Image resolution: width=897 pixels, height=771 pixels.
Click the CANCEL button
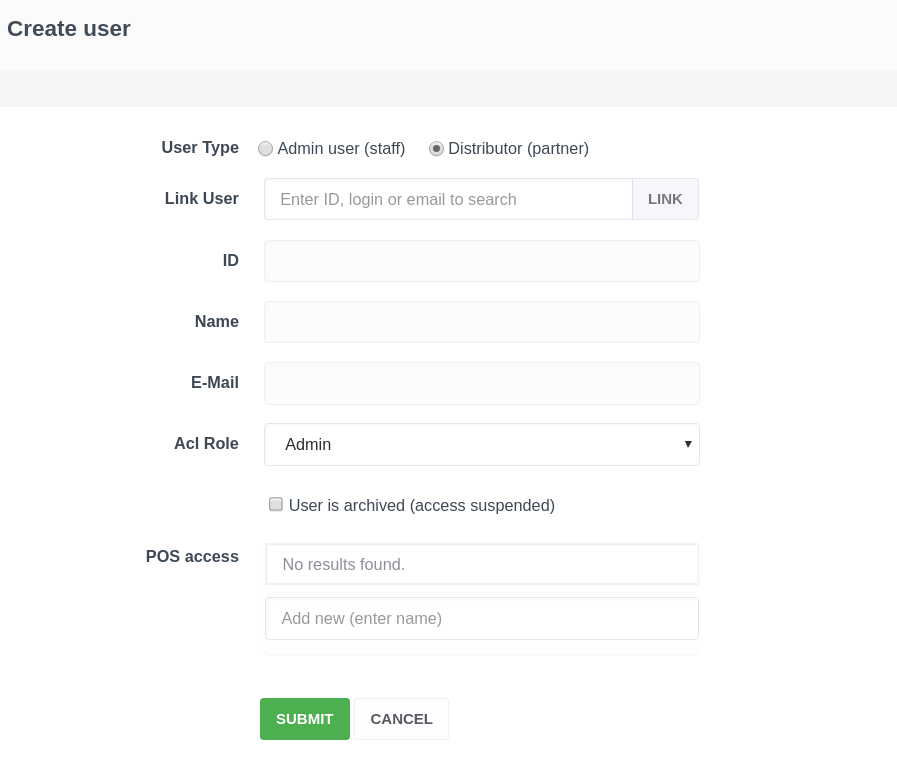click(x=401, y=719)
